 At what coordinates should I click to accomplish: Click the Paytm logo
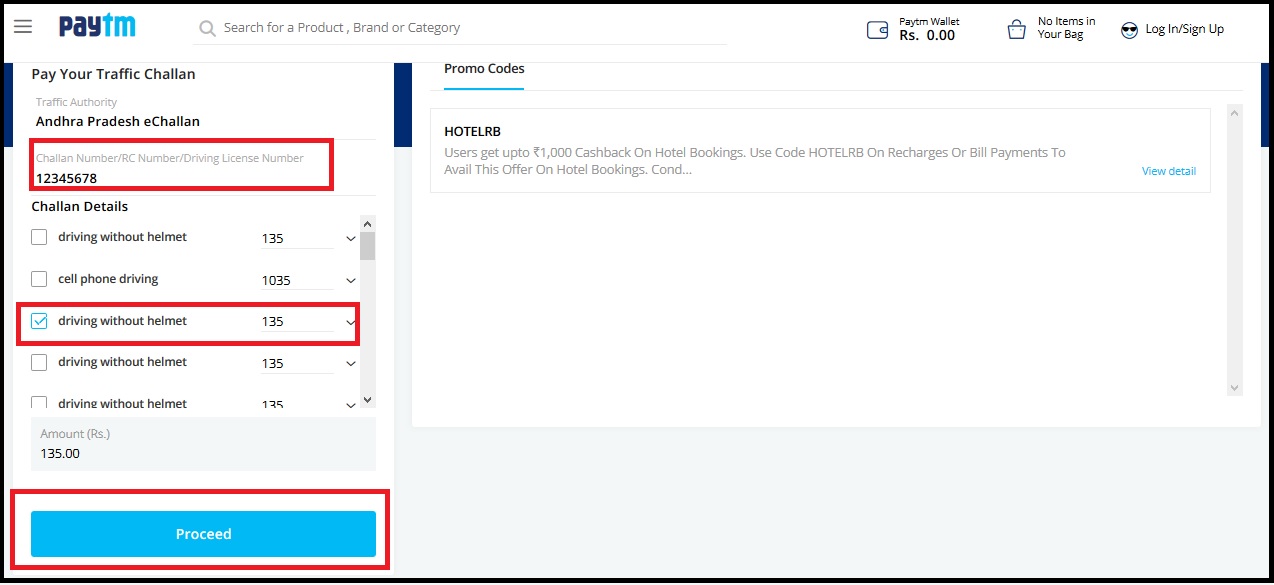(97, 27)
